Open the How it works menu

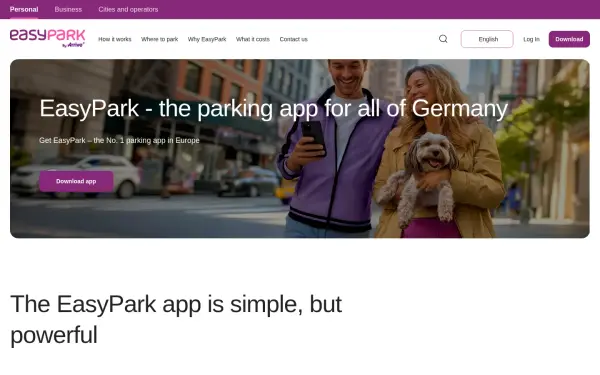pyautogui.click(x=115, y=39)
